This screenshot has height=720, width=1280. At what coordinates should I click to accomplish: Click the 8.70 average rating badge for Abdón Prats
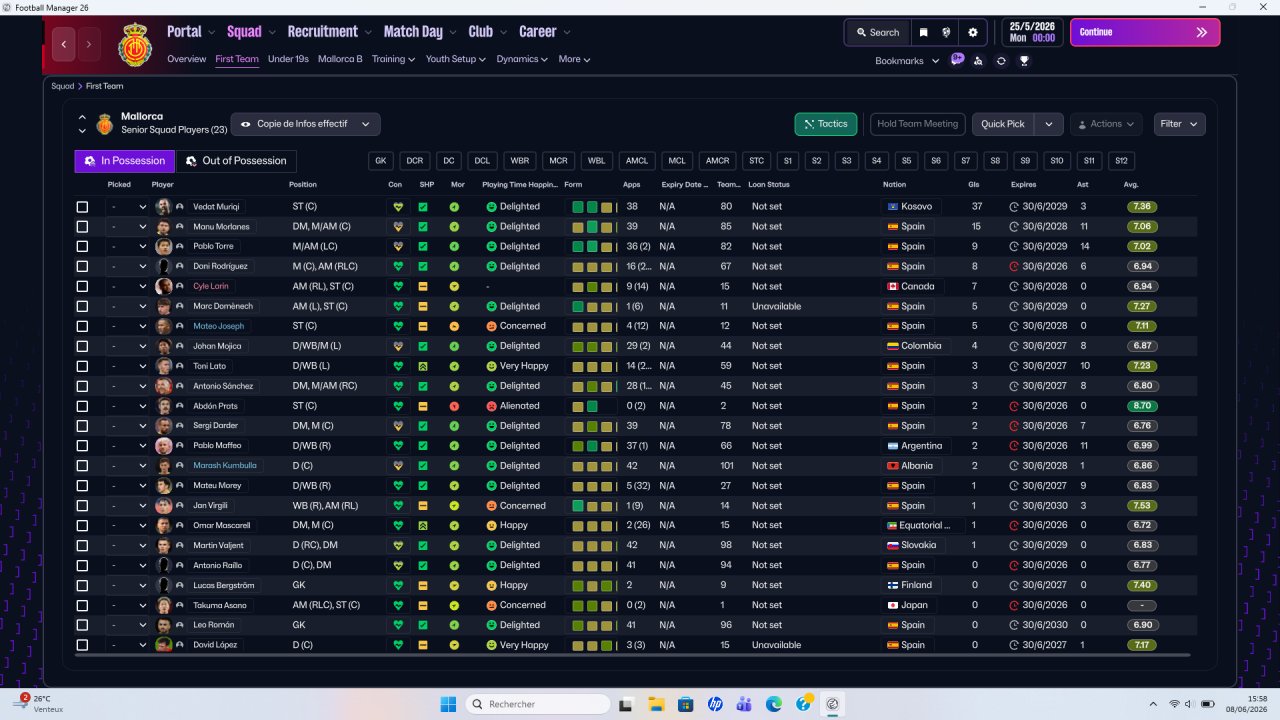[1141, 406]
